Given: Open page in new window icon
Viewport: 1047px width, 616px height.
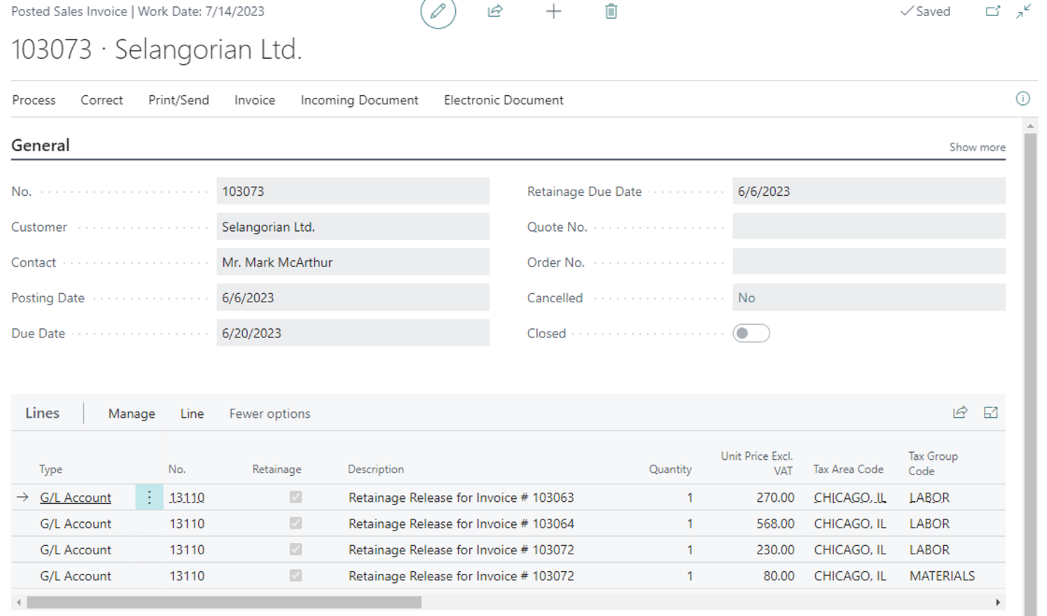Looking at the screenshot, I should click(x=993, y=12).
